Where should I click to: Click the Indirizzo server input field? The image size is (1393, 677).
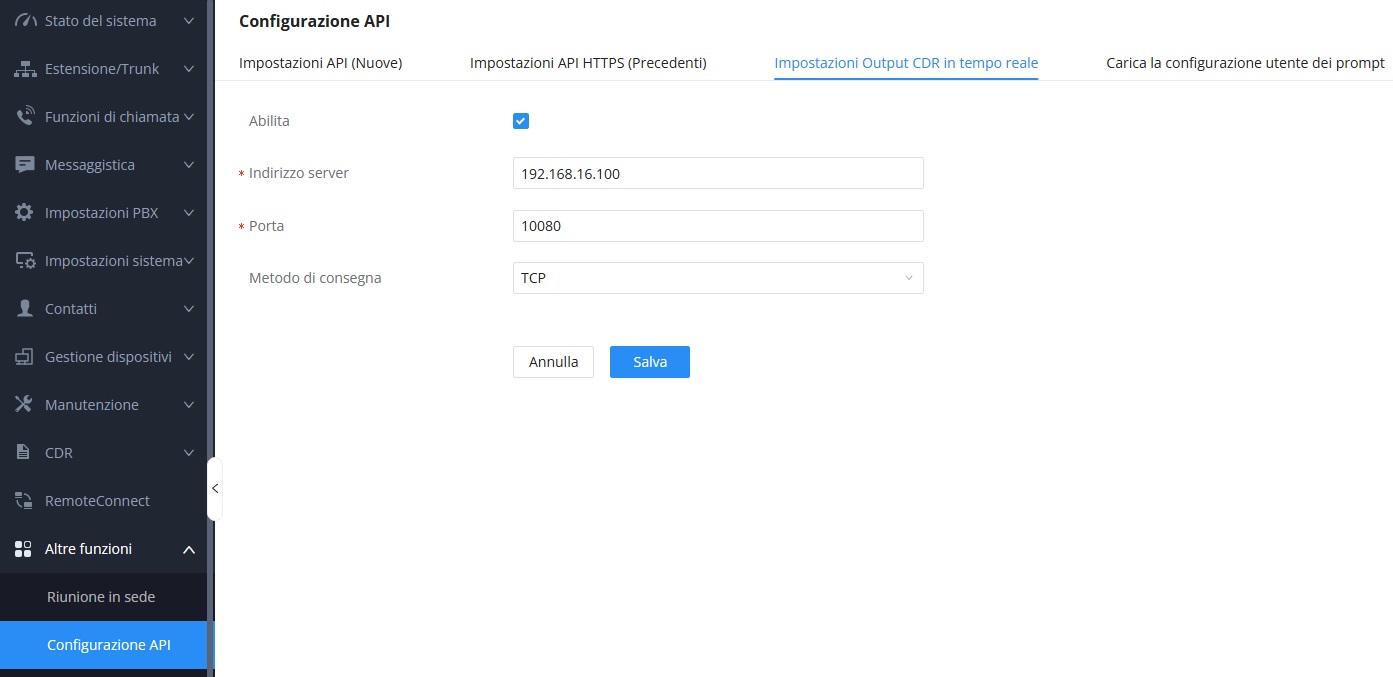717,173
